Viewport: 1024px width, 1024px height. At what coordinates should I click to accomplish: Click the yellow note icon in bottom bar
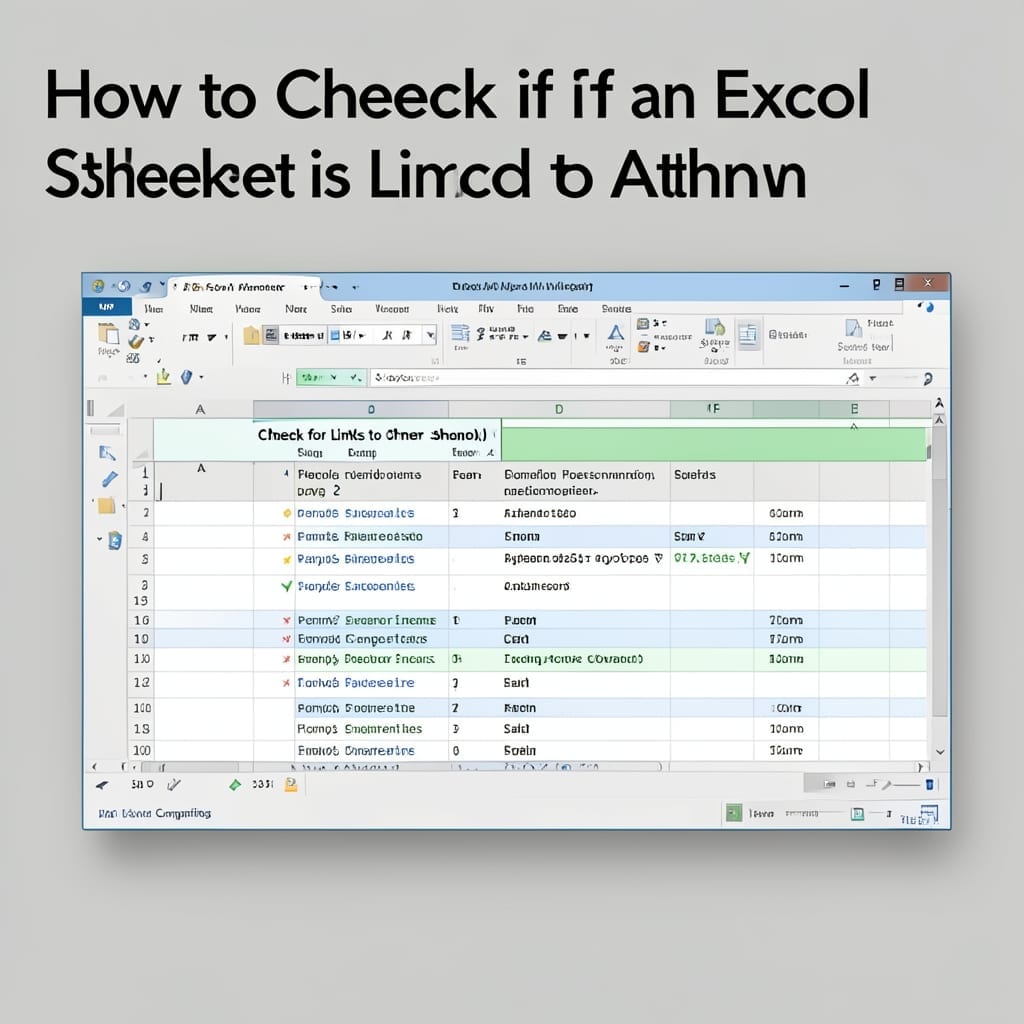[291, 784]
